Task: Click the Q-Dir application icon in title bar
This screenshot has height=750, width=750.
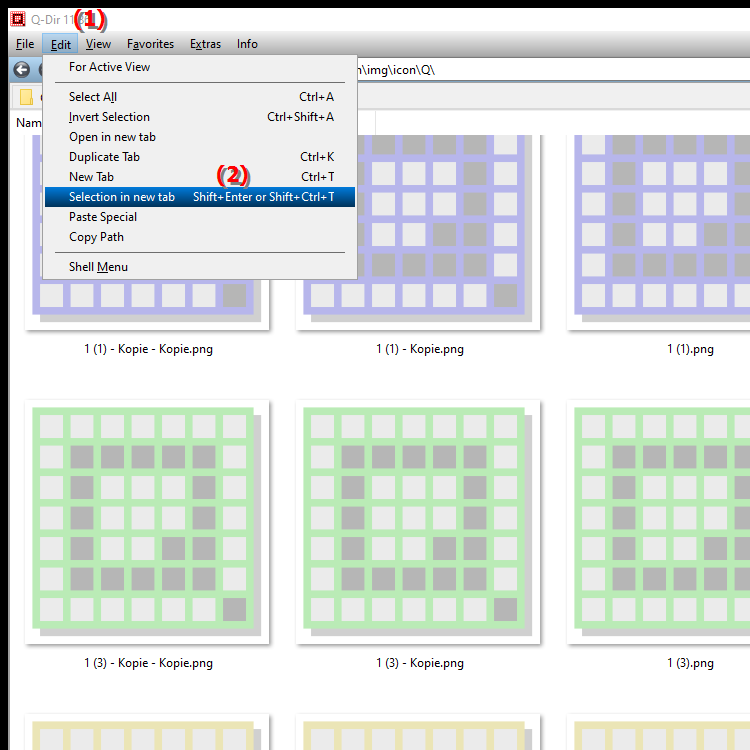Action: coord(18,19)
